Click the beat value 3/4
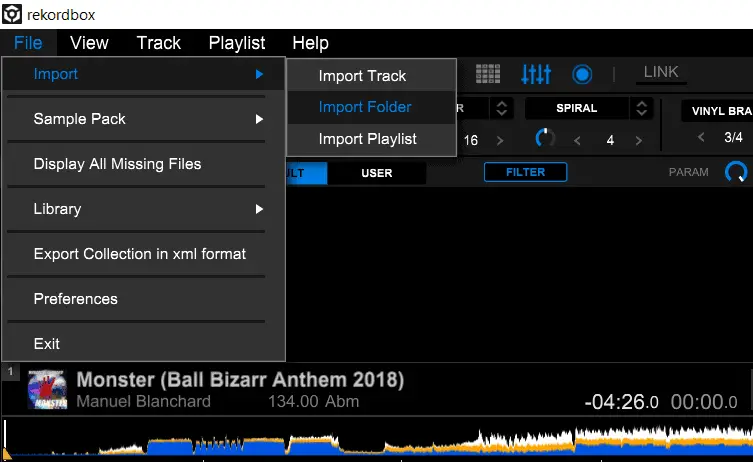The height and width of the screenshot is (462, 753). point(733,137)
